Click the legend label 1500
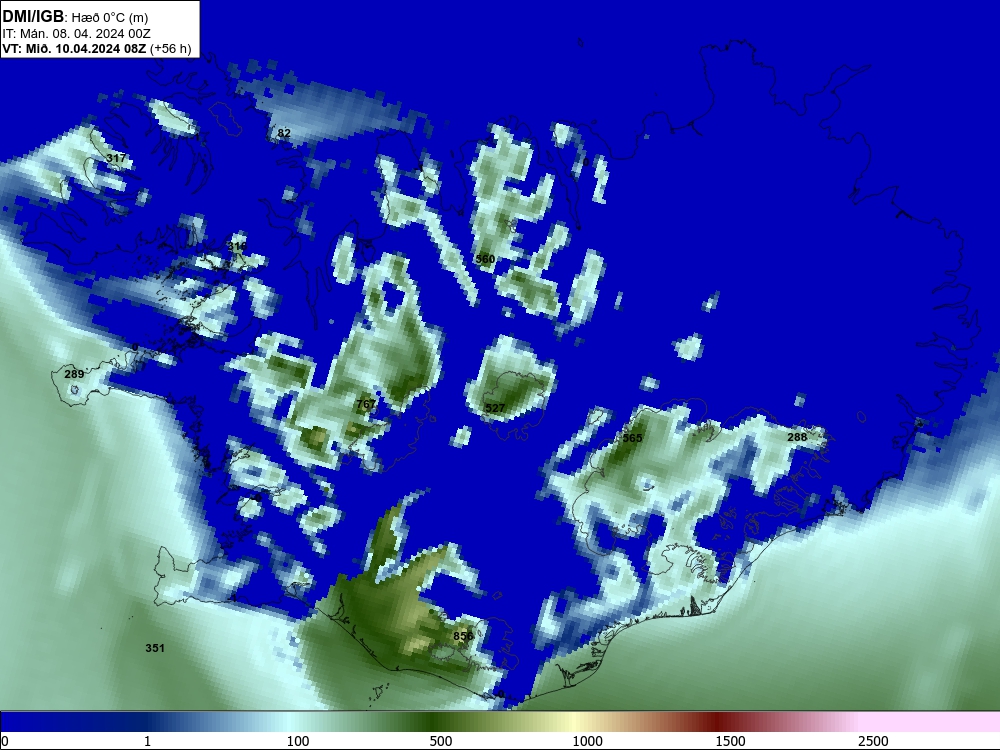The height and width of the screenshot is (750, 1000). pos(730,741)
